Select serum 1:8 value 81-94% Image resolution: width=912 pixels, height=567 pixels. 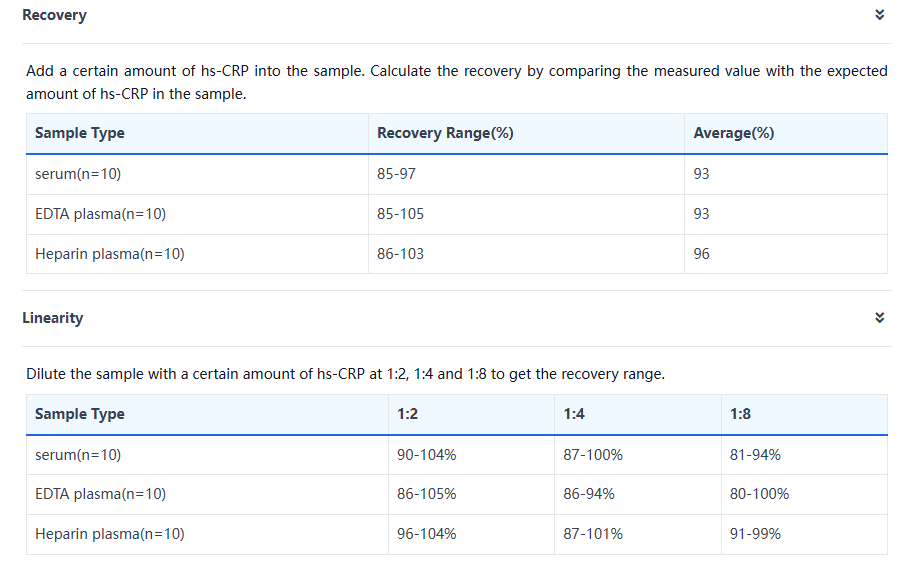click(x=755, y=455)
